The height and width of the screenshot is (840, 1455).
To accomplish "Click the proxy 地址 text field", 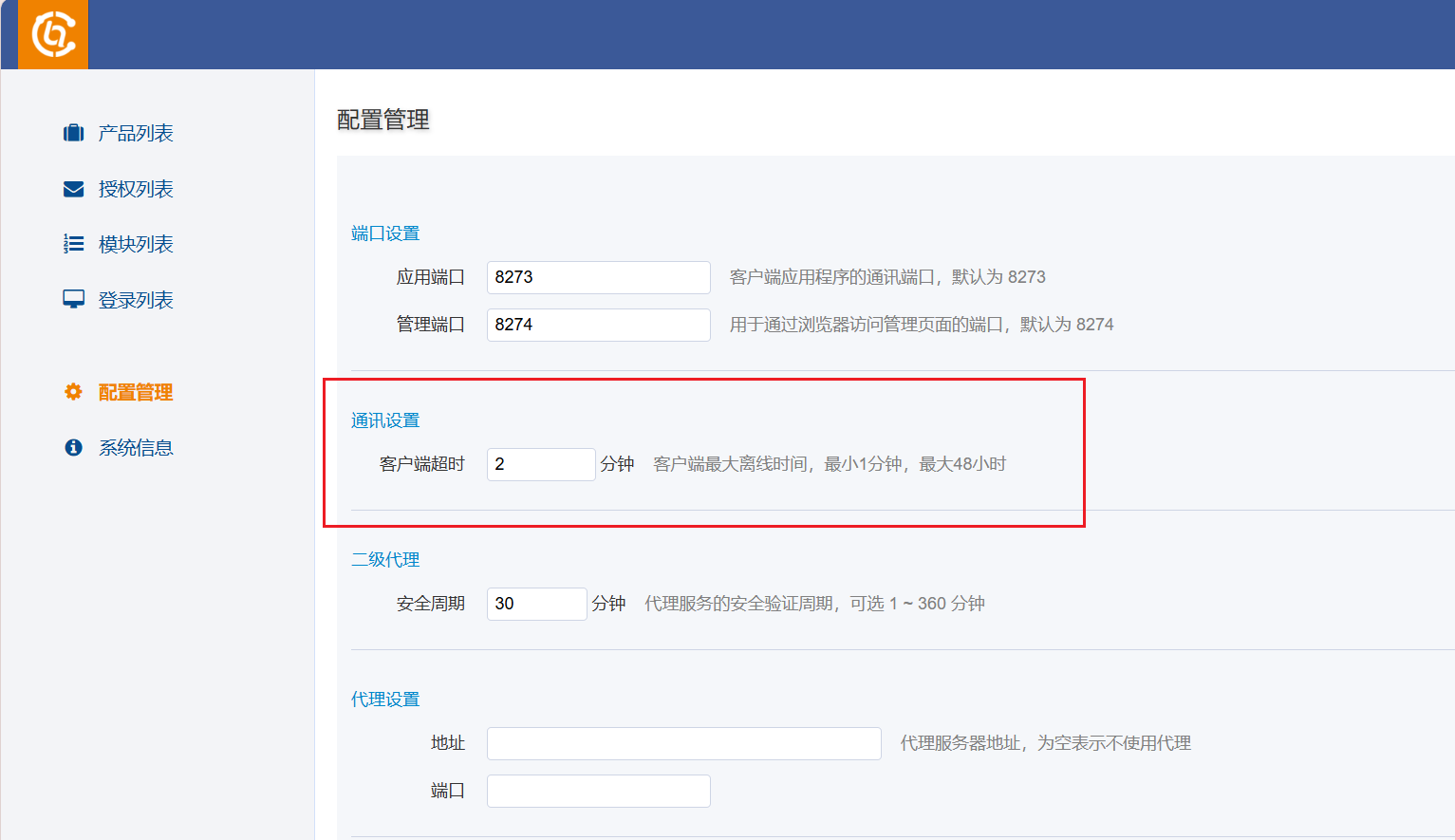I will coord(683,743).
